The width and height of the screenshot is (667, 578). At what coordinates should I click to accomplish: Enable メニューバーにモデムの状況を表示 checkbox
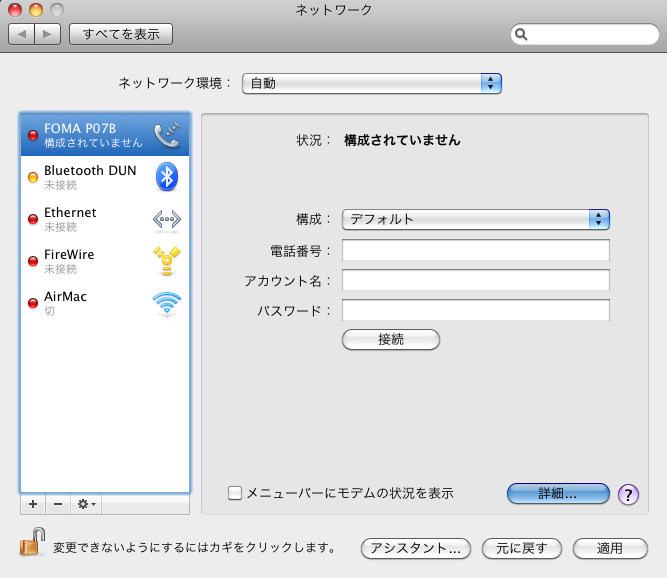[x=235, y=493]
